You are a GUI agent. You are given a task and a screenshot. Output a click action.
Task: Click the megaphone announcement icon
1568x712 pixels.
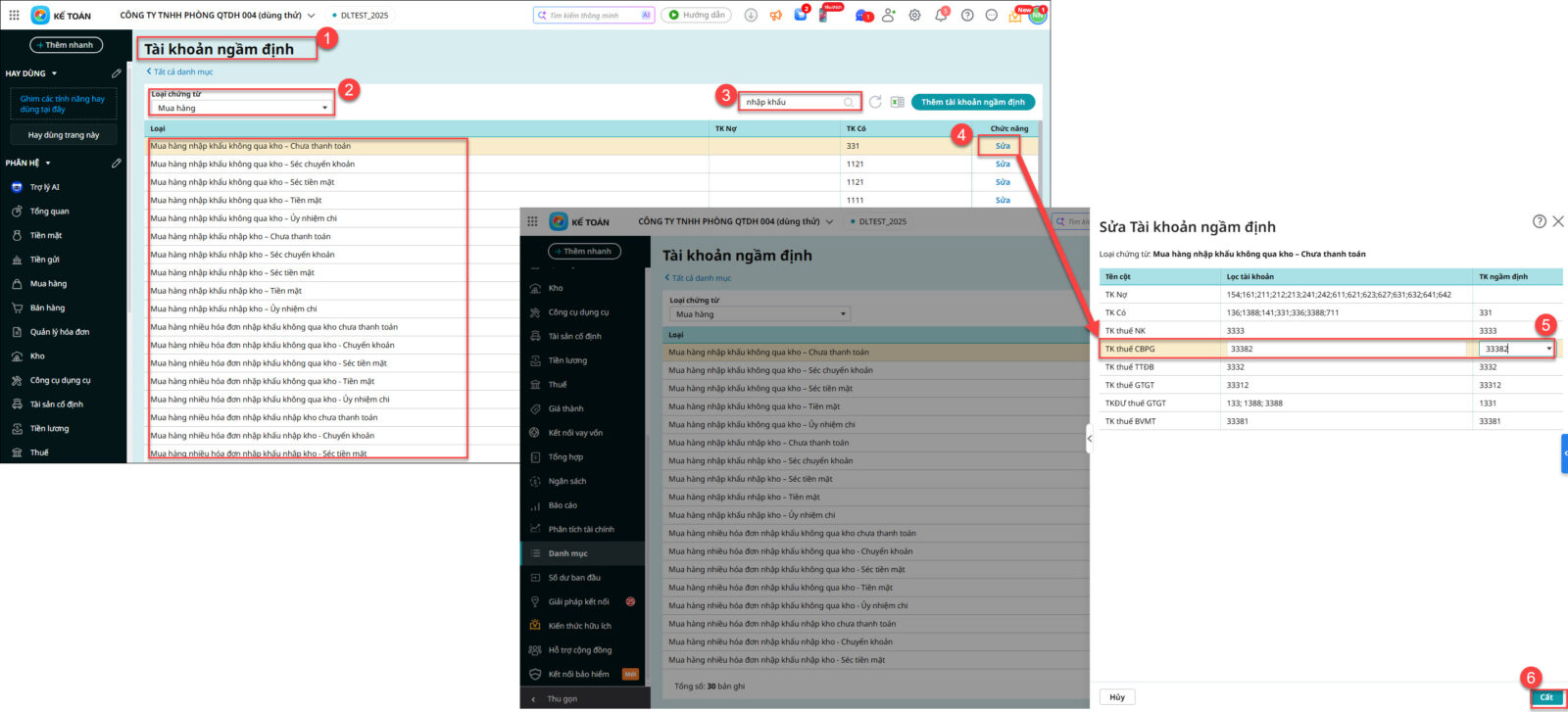776,16
